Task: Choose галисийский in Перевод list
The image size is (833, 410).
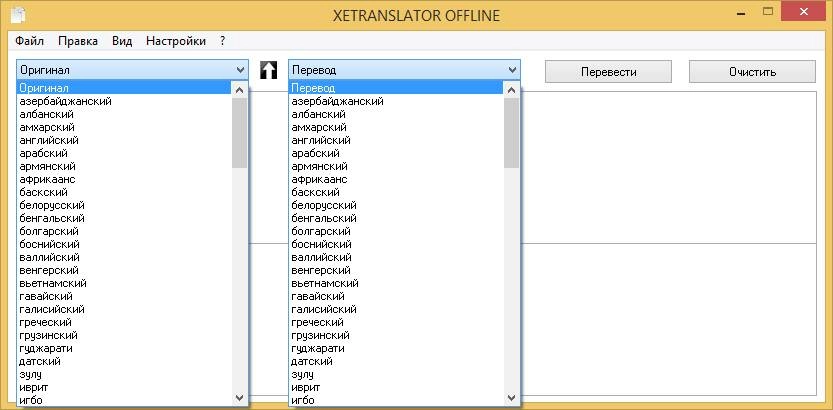Action: (x=396, y=309)
